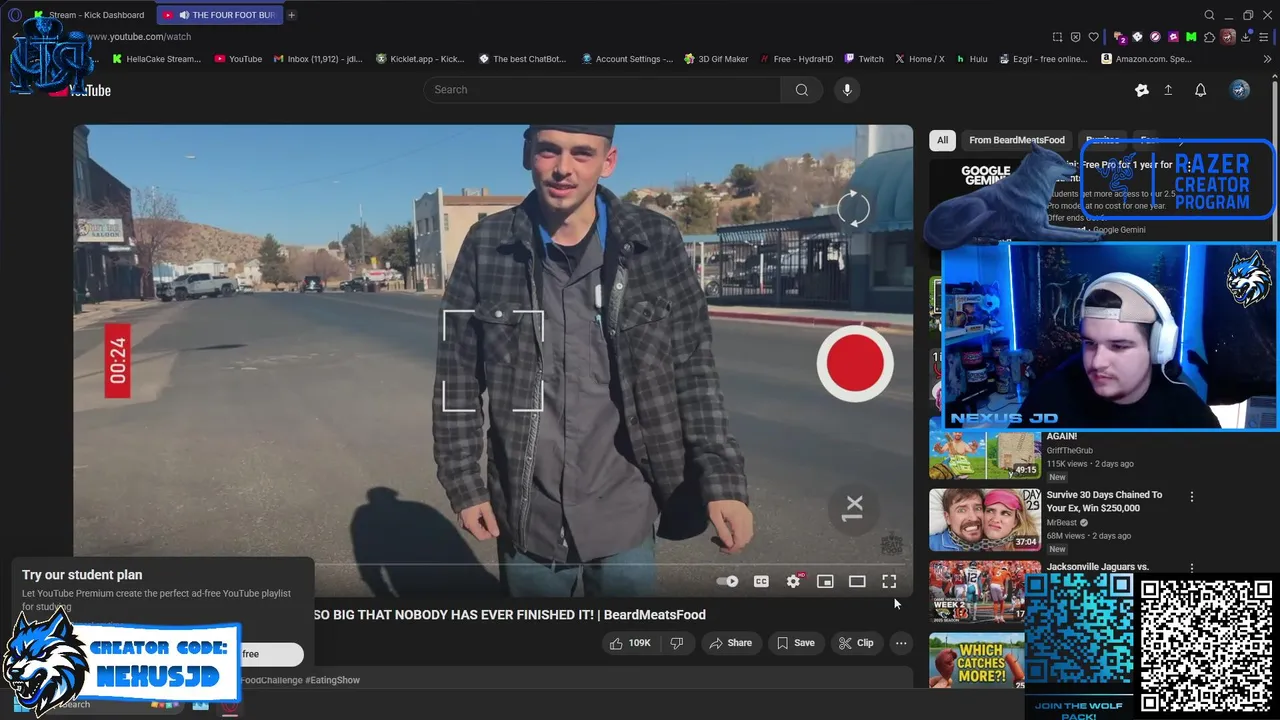Open ad blocker shield icon
This screenshot has width=1280, height=720.
tap(1076, 37)
